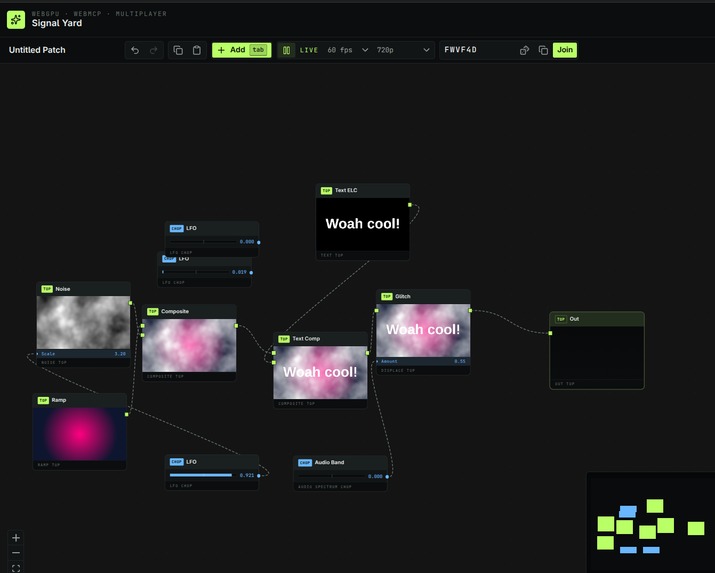Image resolution: width=715 pixels, height=573 pixels.
Task: Click output port of LFO valued 0.000
Action: (x=259, y=242)
